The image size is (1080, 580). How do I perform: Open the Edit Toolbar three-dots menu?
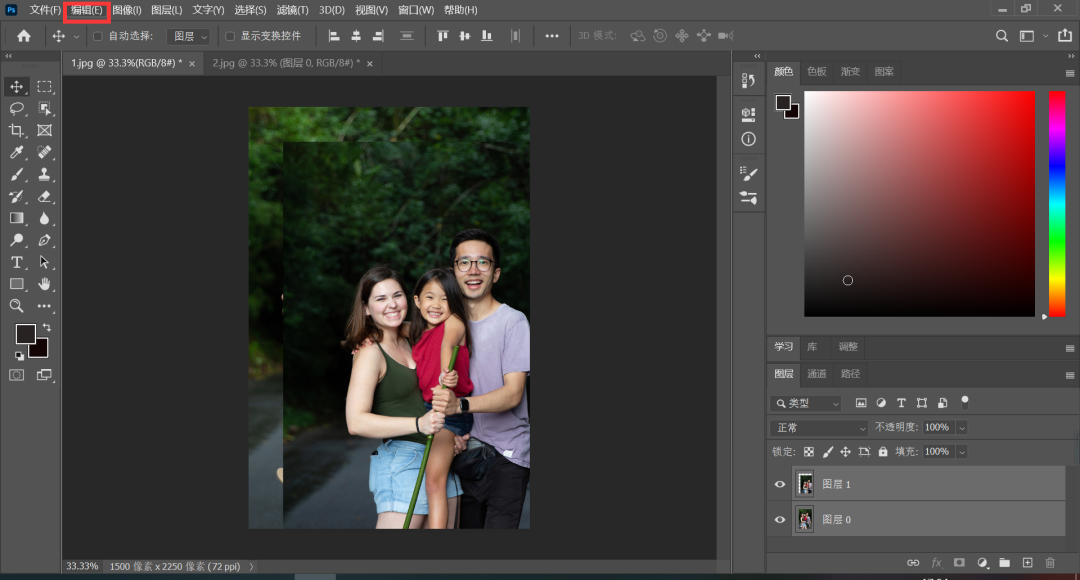coord(45,306)
